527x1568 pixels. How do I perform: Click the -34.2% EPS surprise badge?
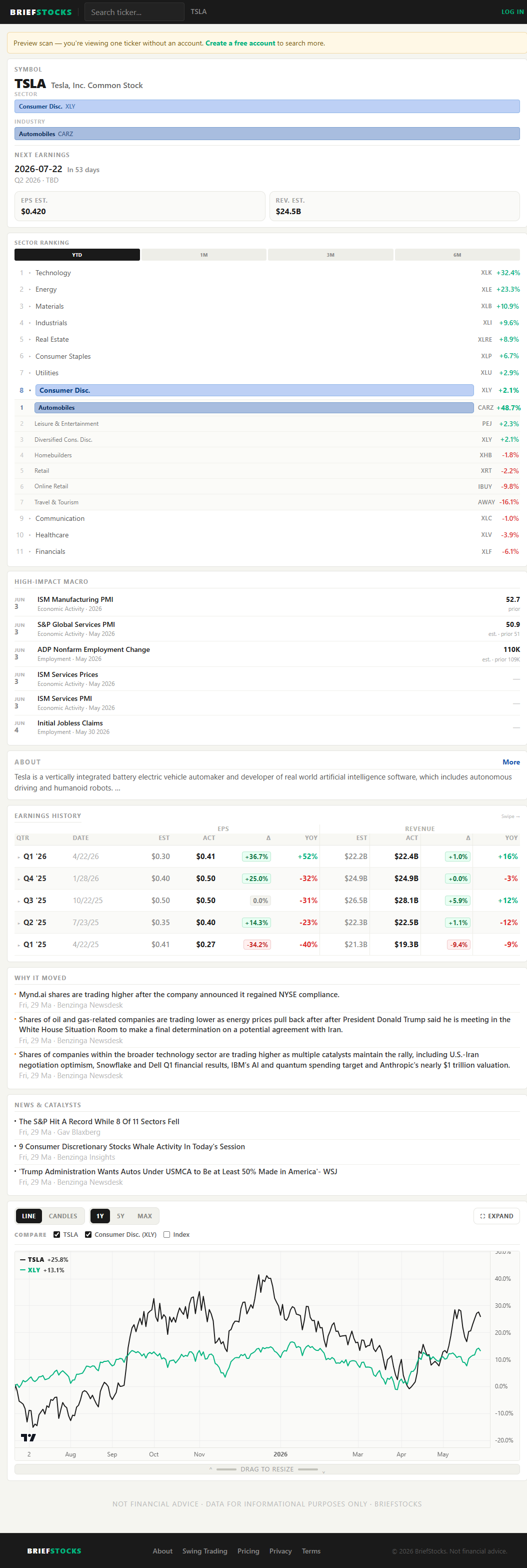pos(257,945)
